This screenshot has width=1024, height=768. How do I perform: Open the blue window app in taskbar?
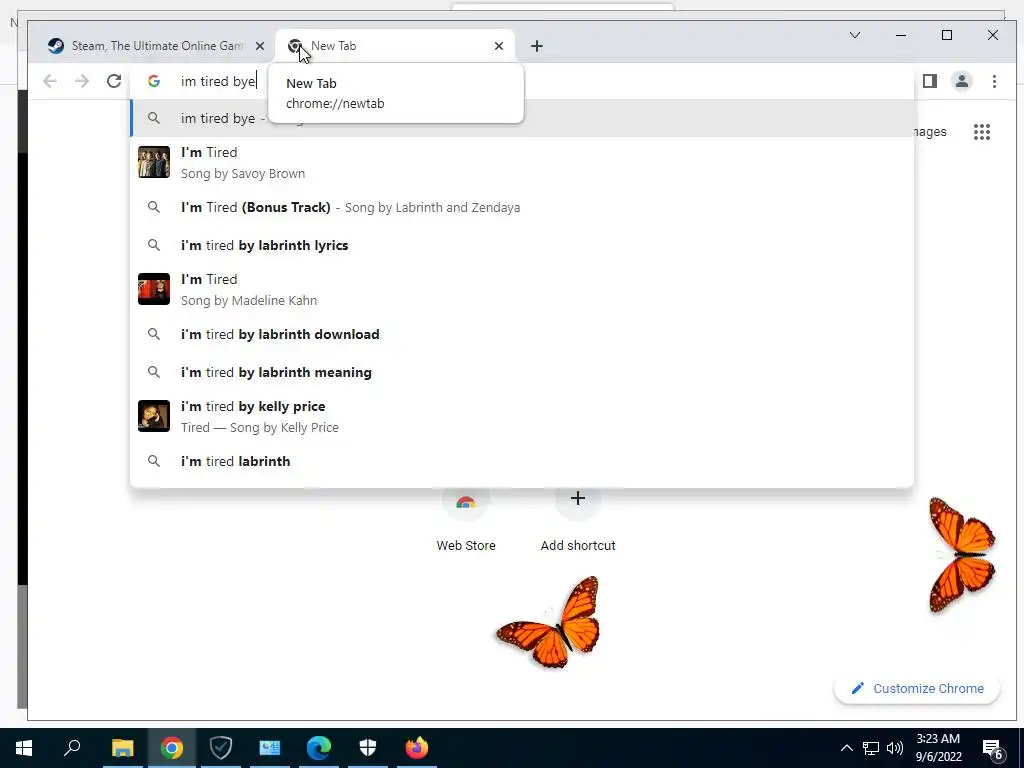[x=270, y=748]
